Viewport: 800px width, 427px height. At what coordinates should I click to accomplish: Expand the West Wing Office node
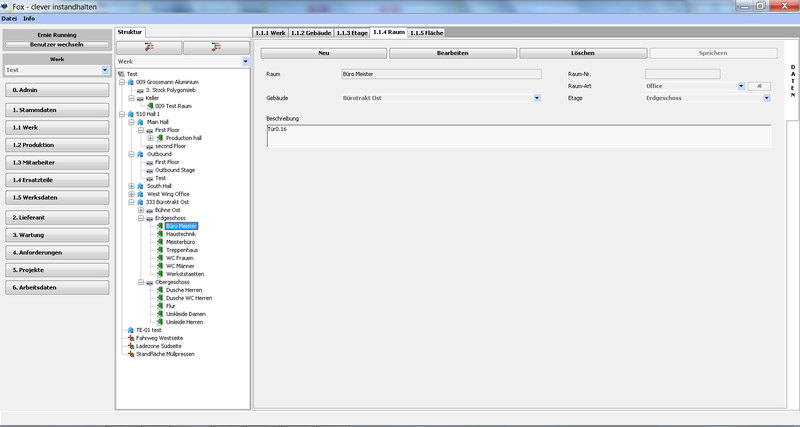(131, 194)
